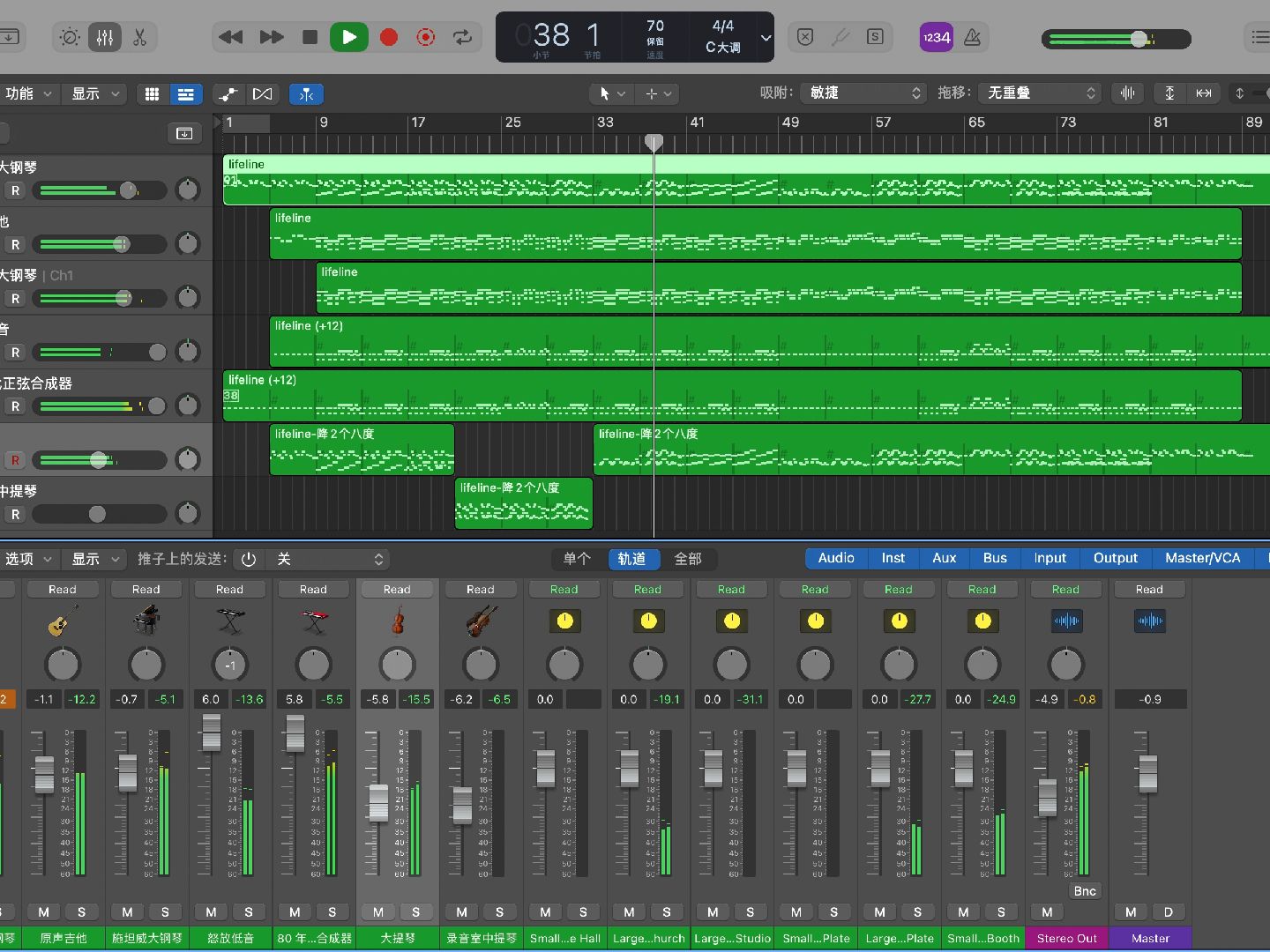Click the vertical auto zoom icon
Image resolution: width=1270 pixels, height=952 pixels.
pos(1169,93)
